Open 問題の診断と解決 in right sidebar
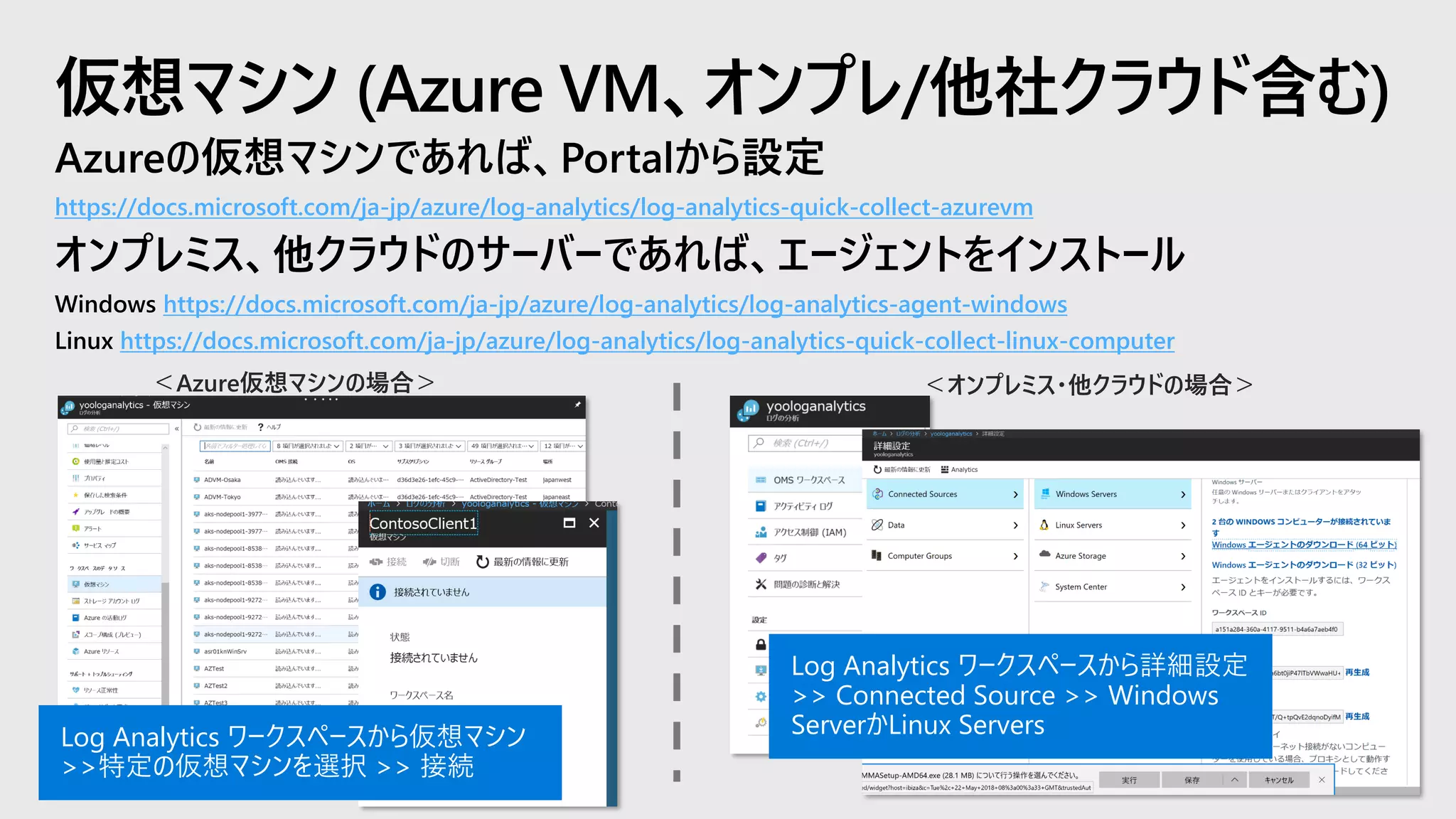Image resolution: width=1456 pixels, height=819 pixels. coord(805,584)
